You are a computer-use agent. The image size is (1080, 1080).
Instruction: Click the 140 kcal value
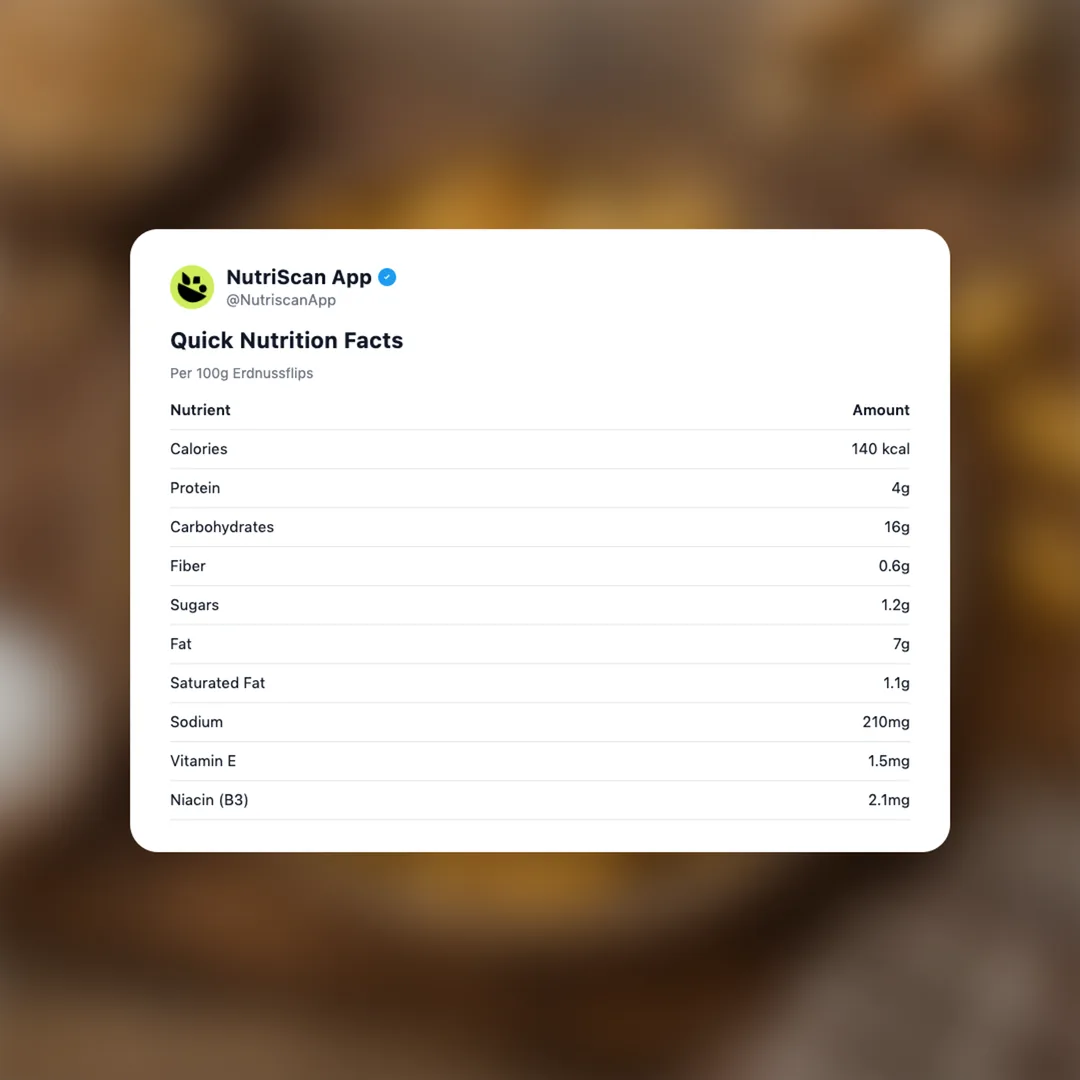pyautogui.click(x=880, y=449)
